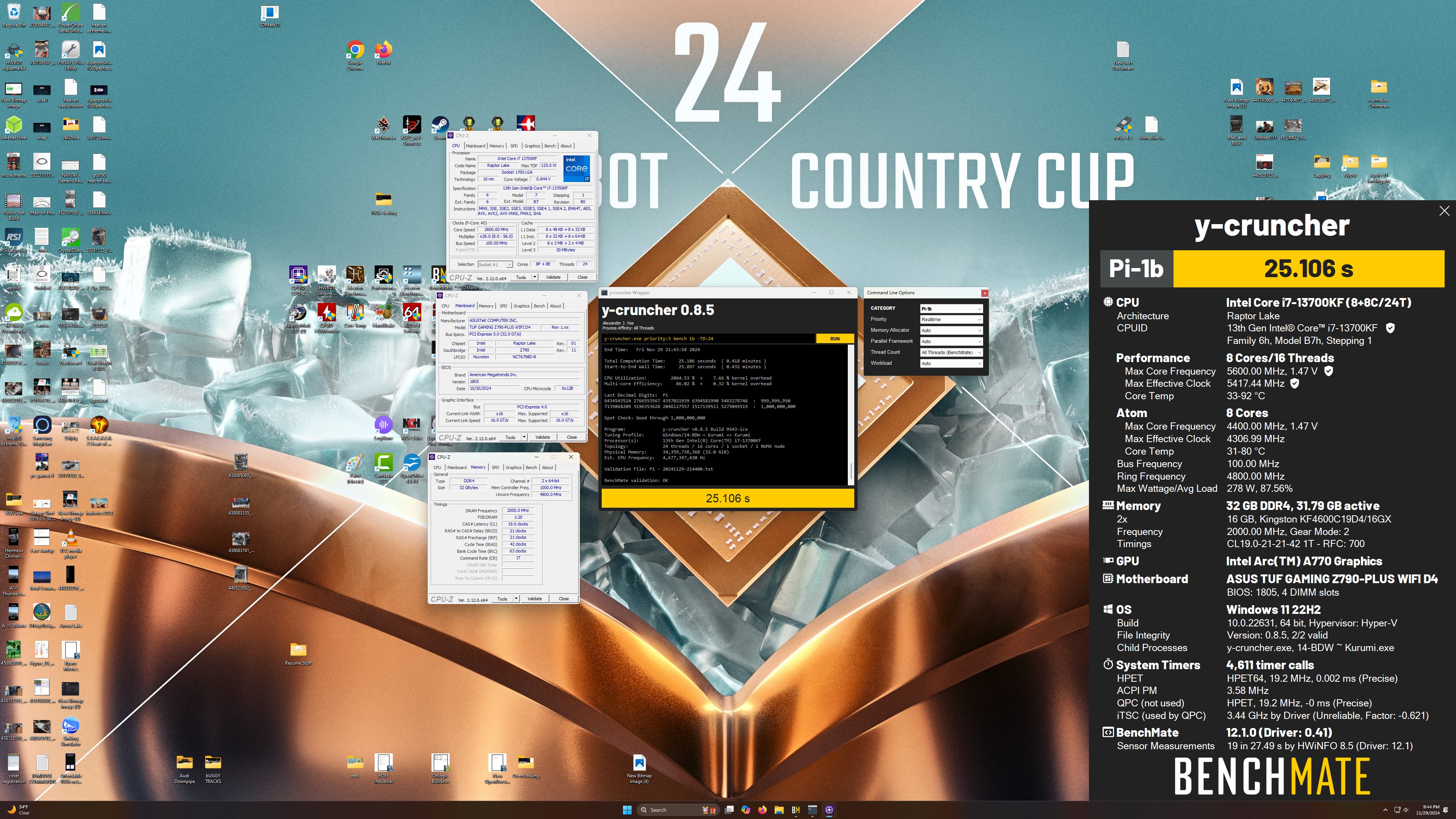Open GravityMark 1.82 desktop icon
The width and height of the screenshot is (1456, 819).
[x=298, y=318]
